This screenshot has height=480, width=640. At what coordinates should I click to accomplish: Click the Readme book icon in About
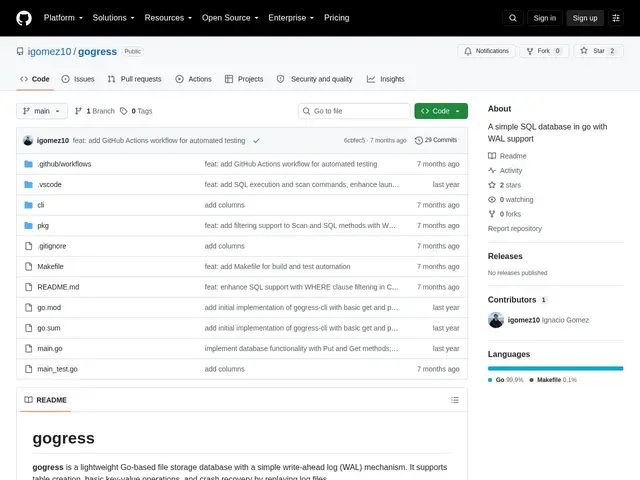[492, 156]
